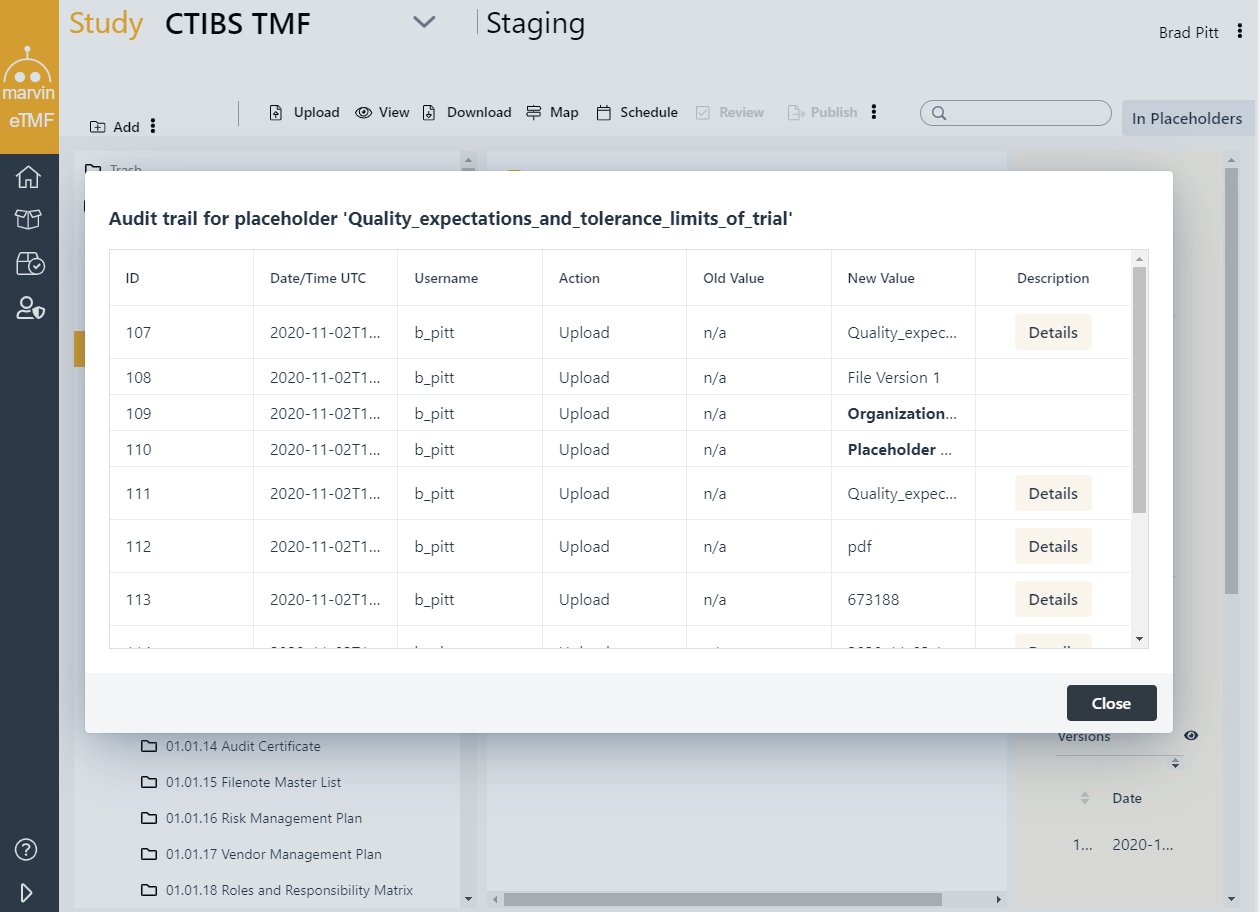The width and height of the screenshot is (1260, 912).
Task: Close the audit trail dialog
Action: click(x=1111, y=703)
